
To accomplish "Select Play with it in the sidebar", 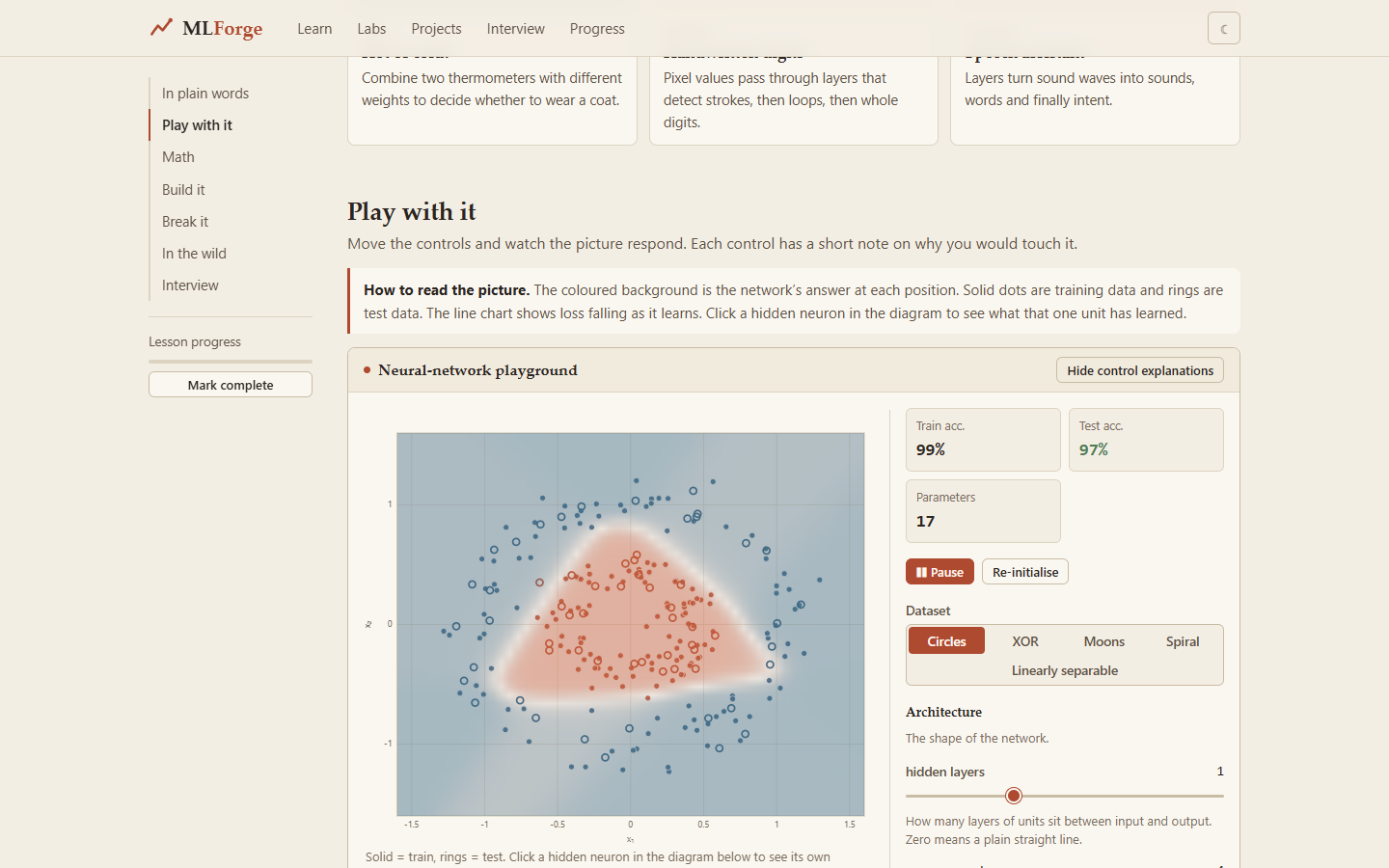I will click(x=197, y=125).
